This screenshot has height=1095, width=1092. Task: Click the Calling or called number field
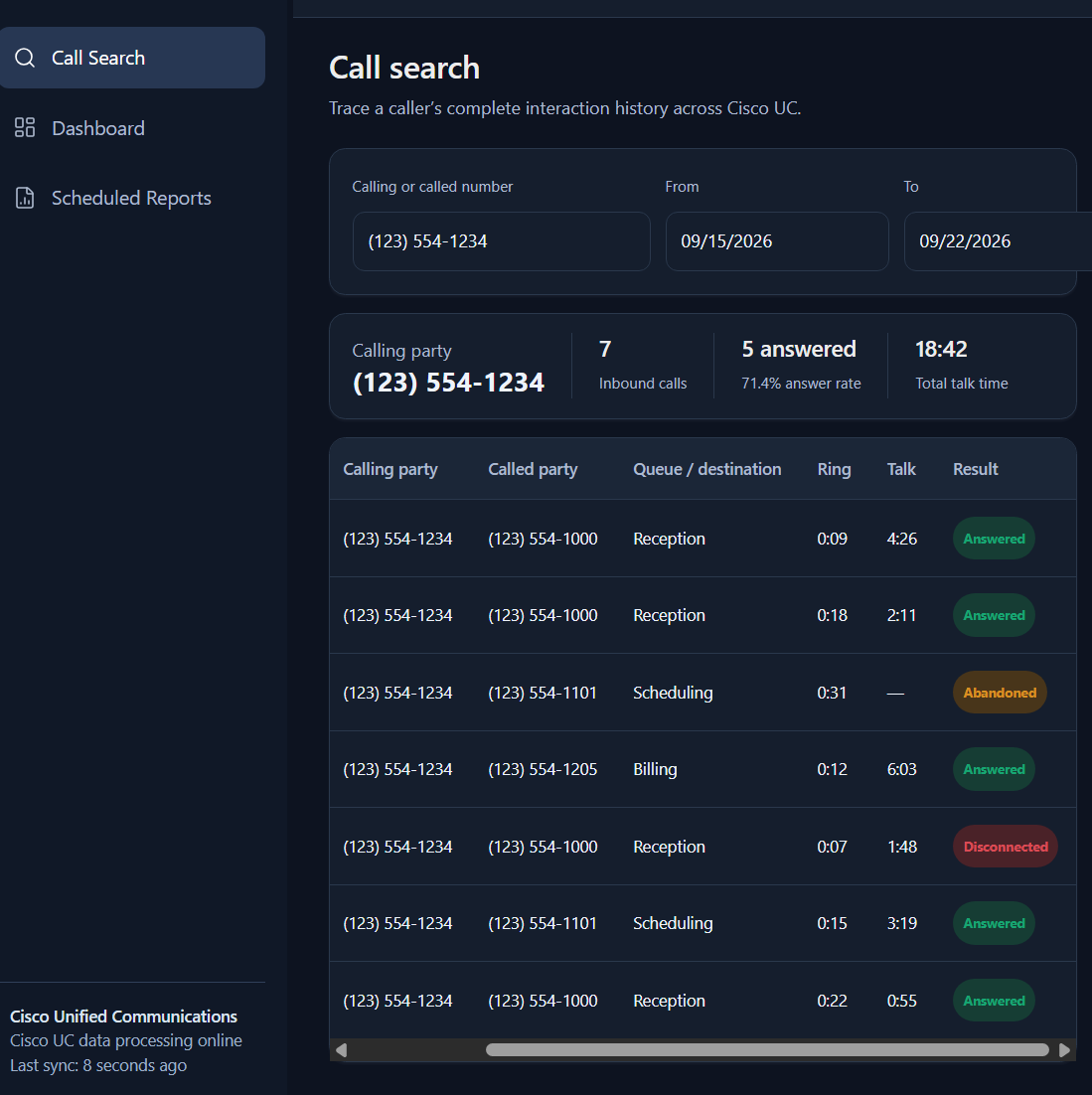coord(502,241)
